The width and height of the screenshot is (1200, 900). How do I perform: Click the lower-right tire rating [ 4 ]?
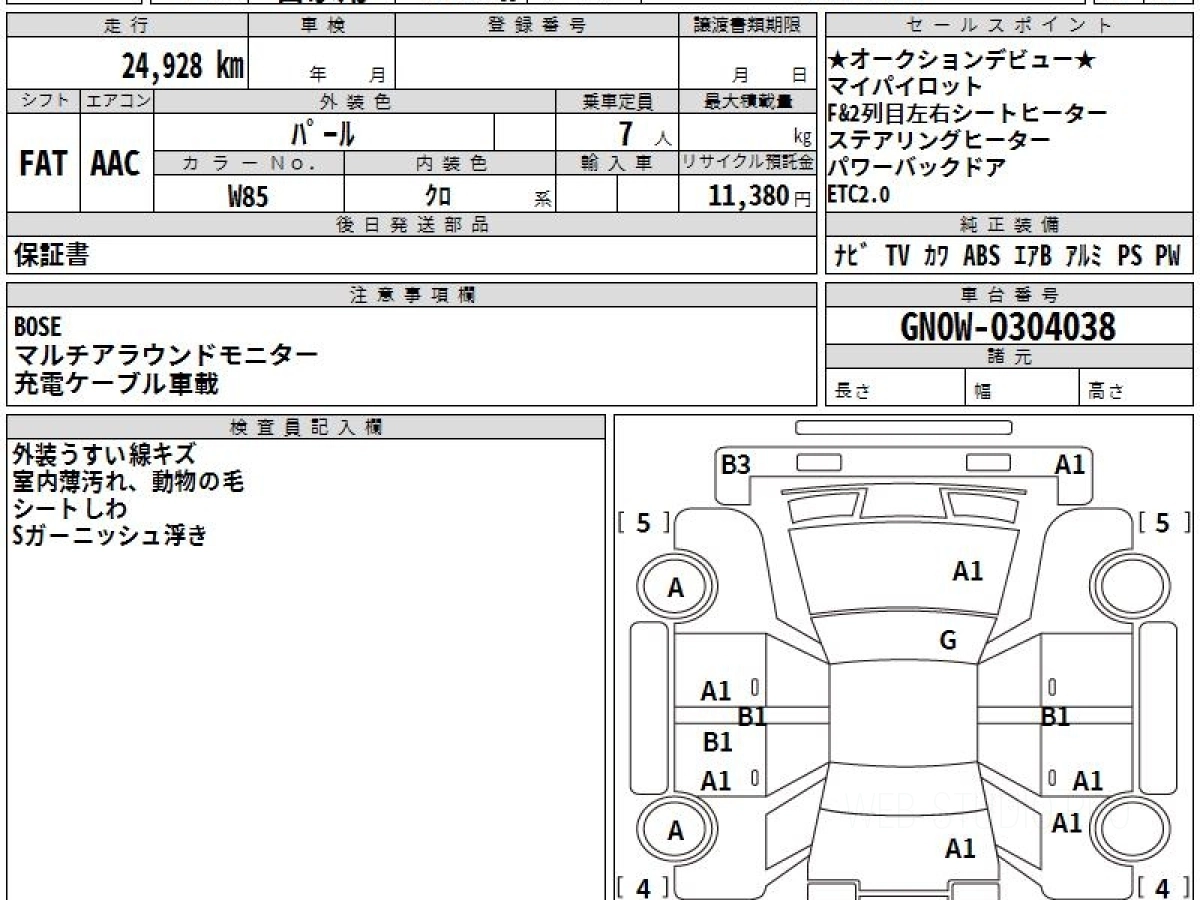coord(1162,887)
